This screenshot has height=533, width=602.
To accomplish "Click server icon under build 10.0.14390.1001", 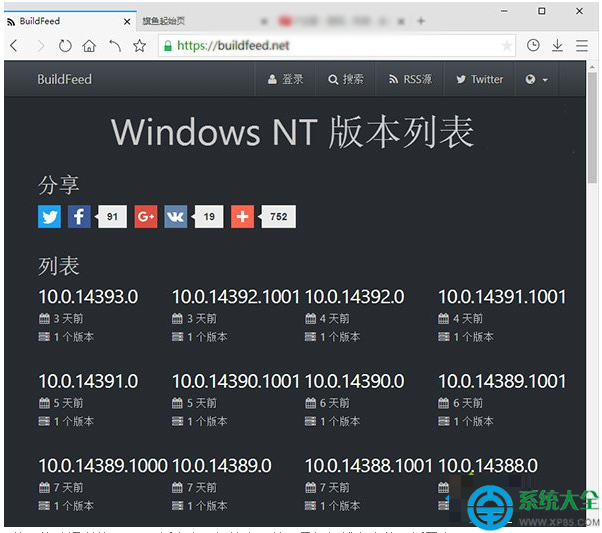I will click(177, 421).
